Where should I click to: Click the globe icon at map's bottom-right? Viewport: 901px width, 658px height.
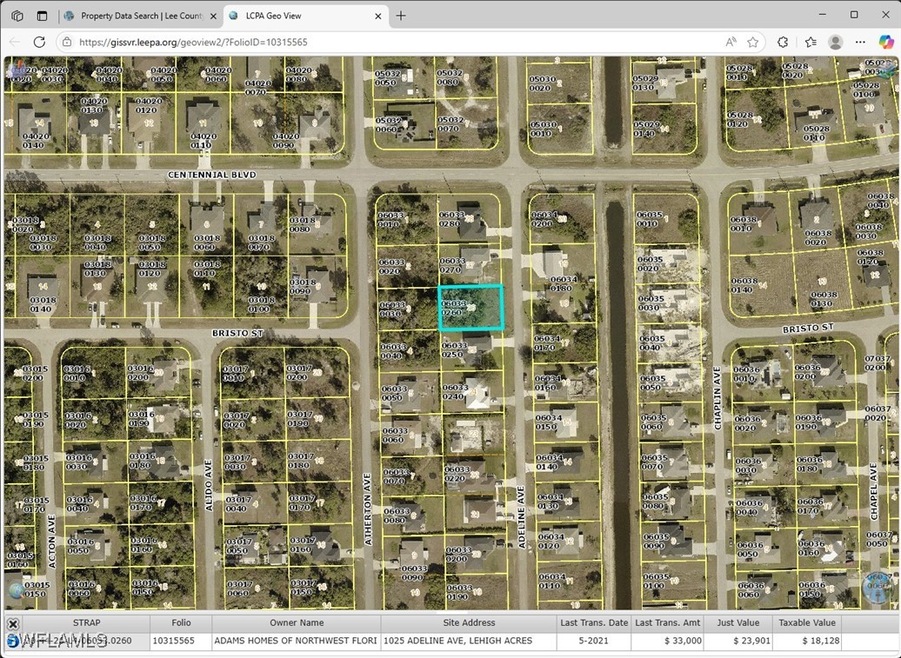tap(878, 587)
